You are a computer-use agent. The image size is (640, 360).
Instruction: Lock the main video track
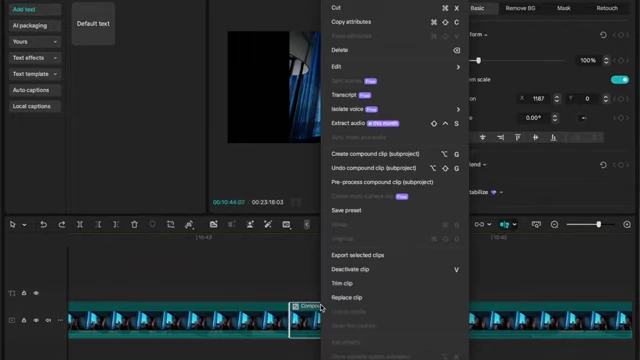pos(24,320)
